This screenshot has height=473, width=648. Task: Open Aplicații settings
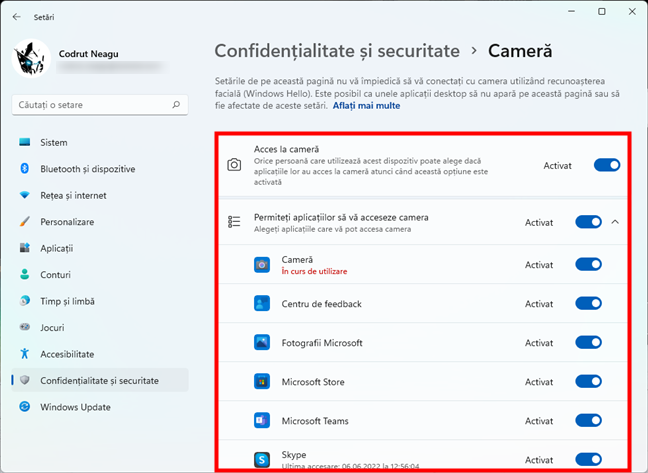tap(100, 248)
